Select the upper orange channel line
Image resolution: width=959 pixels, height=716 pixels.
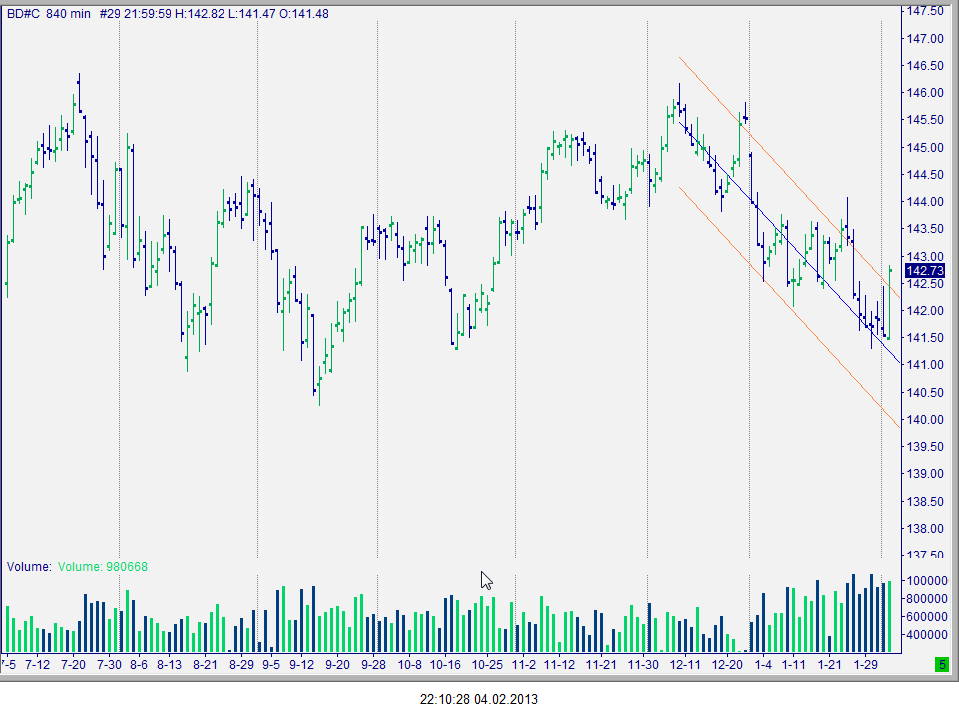[x=789, y=177]
